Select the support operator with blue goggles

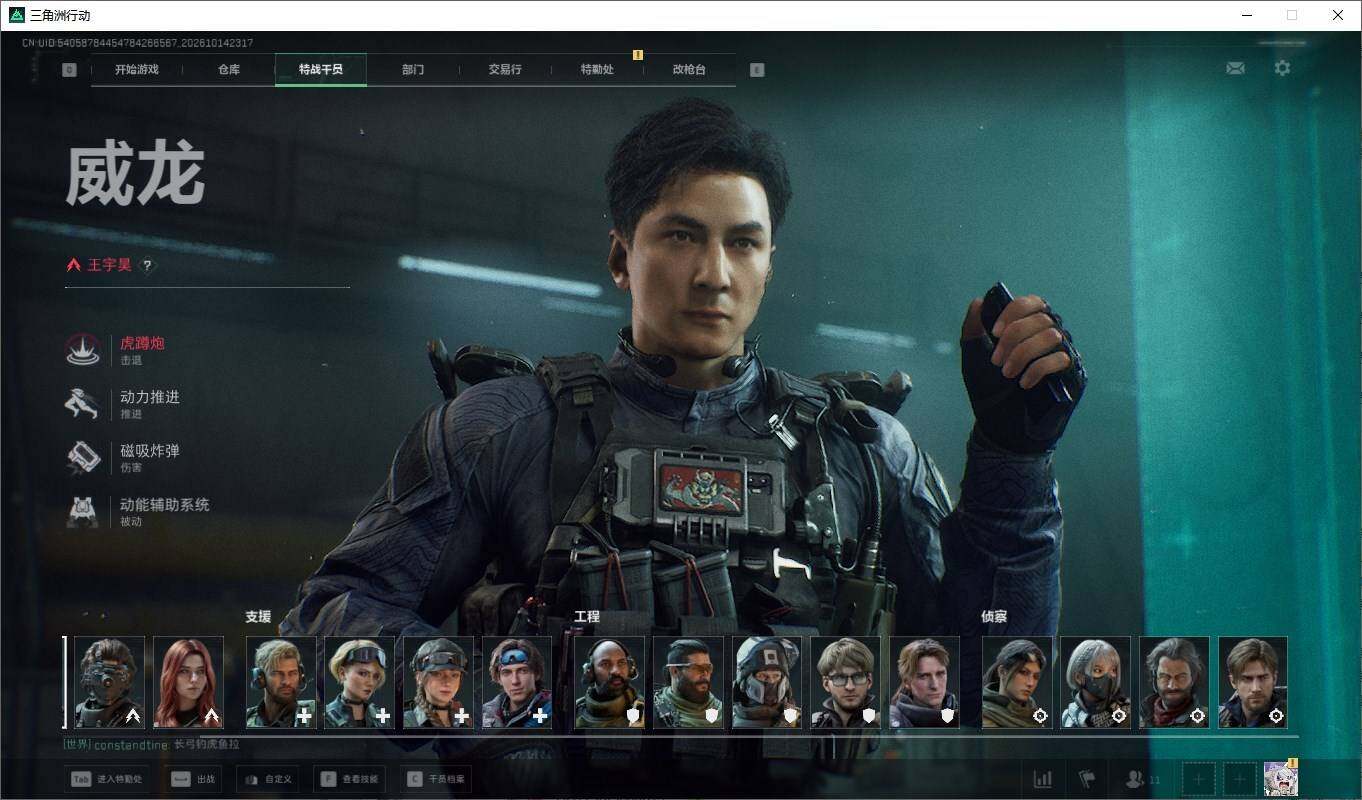pyautogui.click(x=517, y=682)
